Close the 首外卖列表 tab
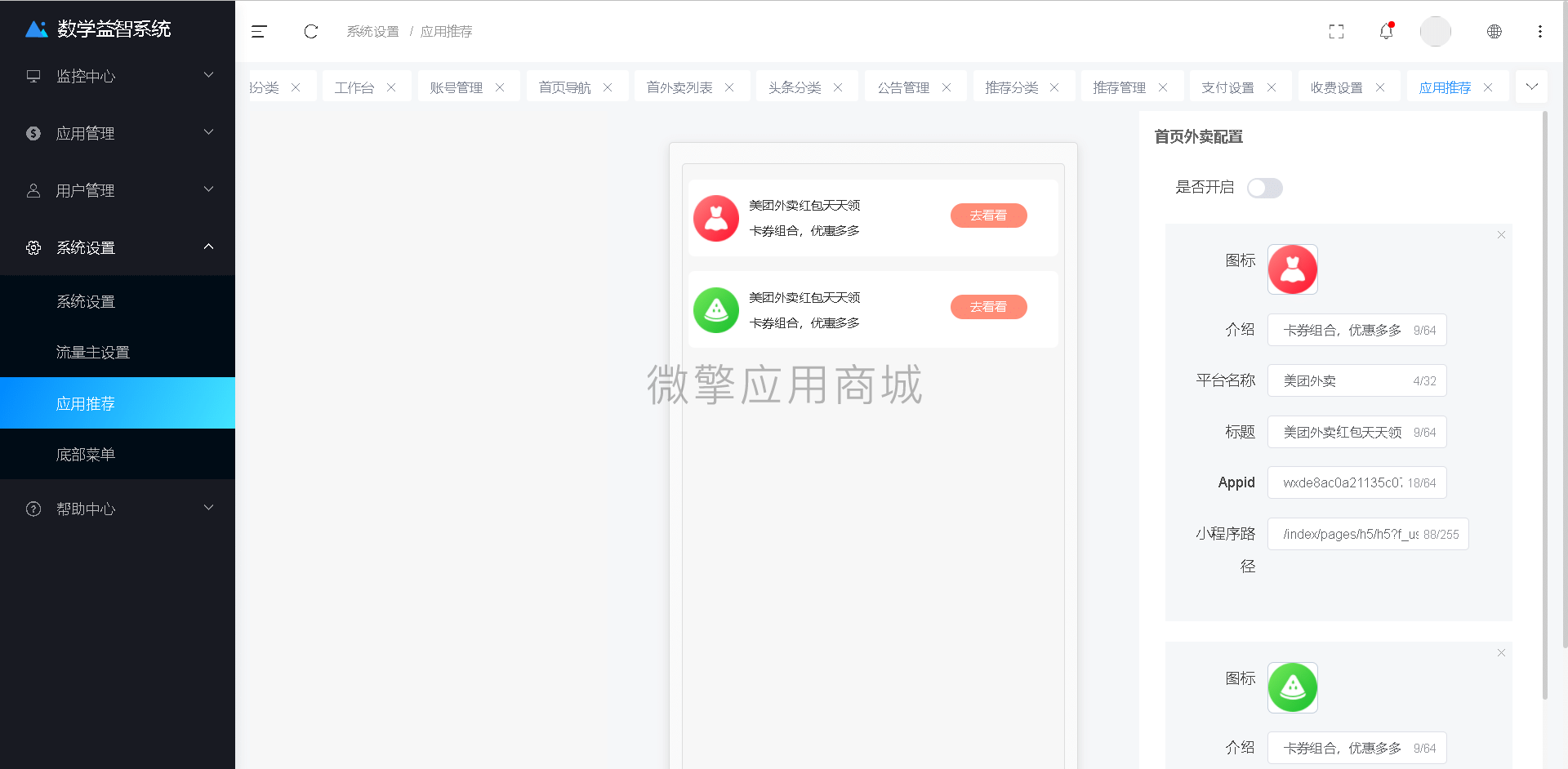 tap(729, 87)
